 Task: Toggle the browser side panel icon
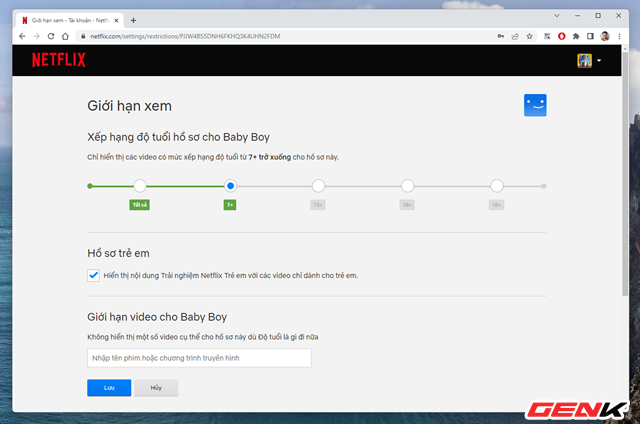pos(590,36)
